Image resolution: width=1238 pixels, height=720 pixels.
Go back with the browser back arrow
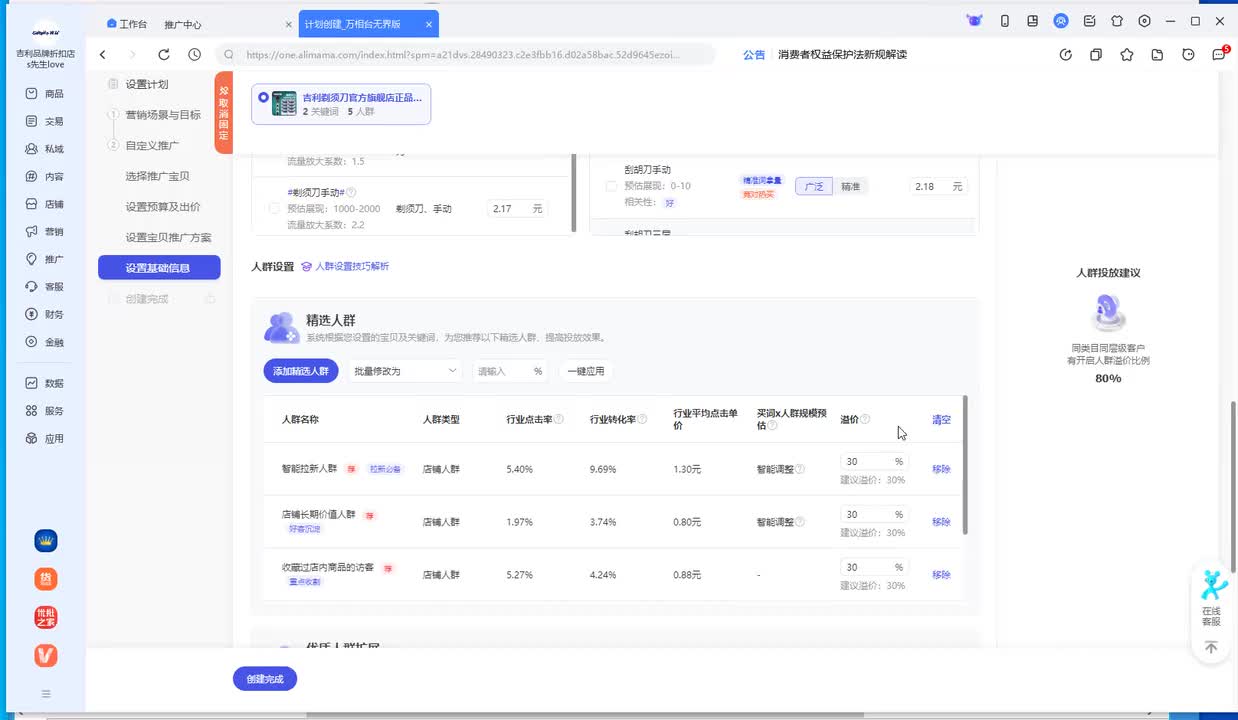(102, 55)
